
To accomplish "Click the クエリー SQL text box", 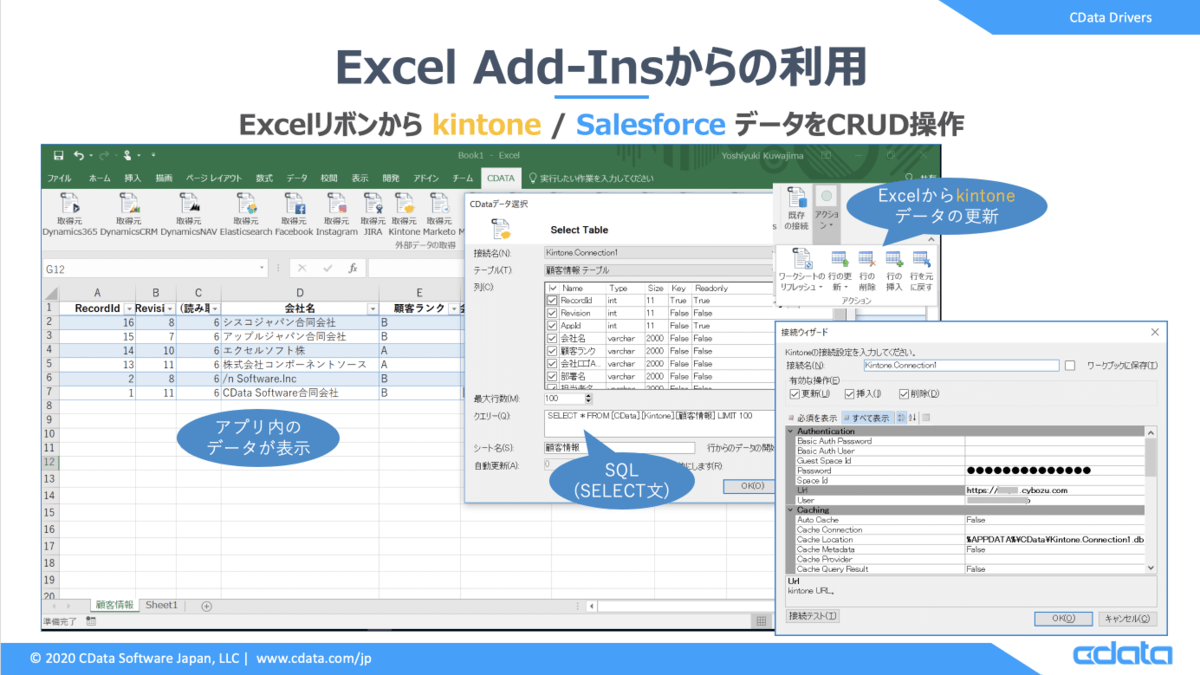I will [x=658, y=424].
